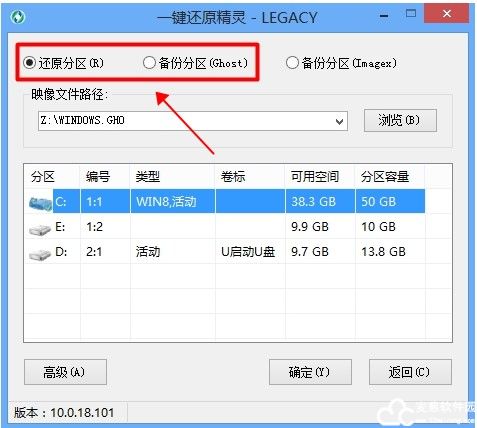Open 高级(A) advanced options
This screenshot has height=428, width=477.
[65, 372]
